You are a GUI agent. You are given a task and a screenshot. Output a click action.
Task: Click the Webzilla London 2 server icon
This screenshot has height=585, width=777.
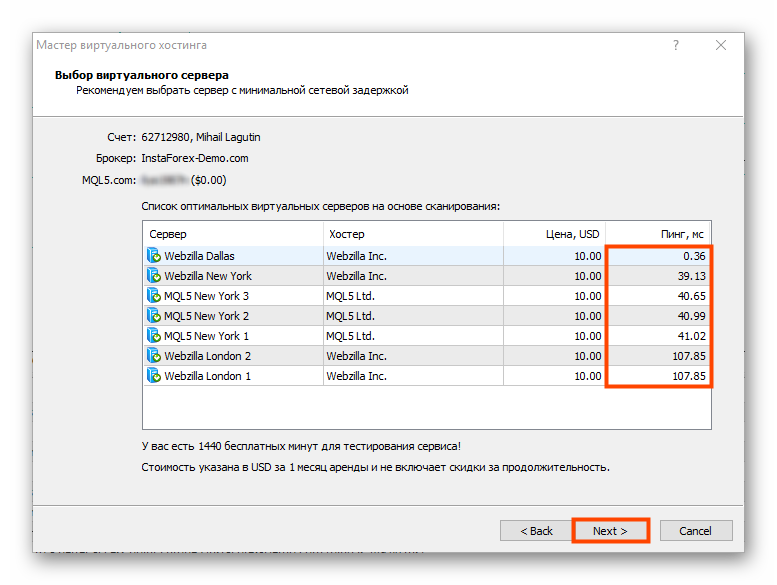pos(154,356)
